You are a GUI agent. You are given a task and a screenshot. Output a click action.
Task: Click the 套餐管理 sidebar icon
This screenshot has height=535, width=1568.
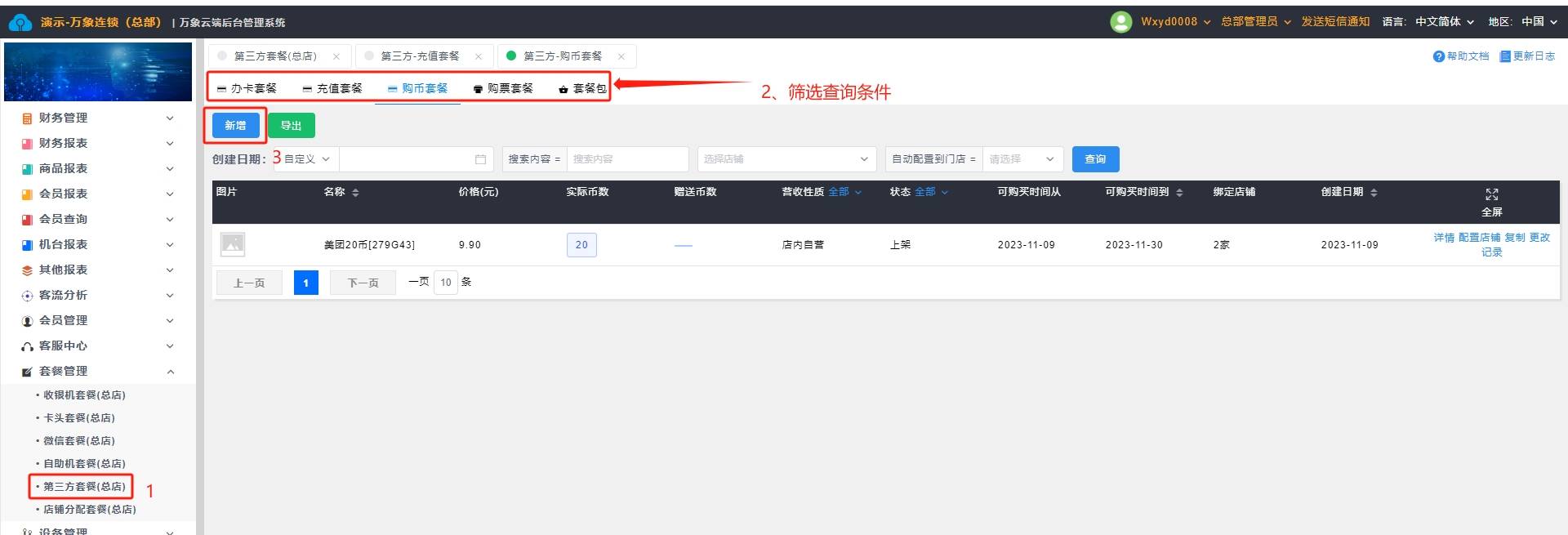tap(27, 372)
